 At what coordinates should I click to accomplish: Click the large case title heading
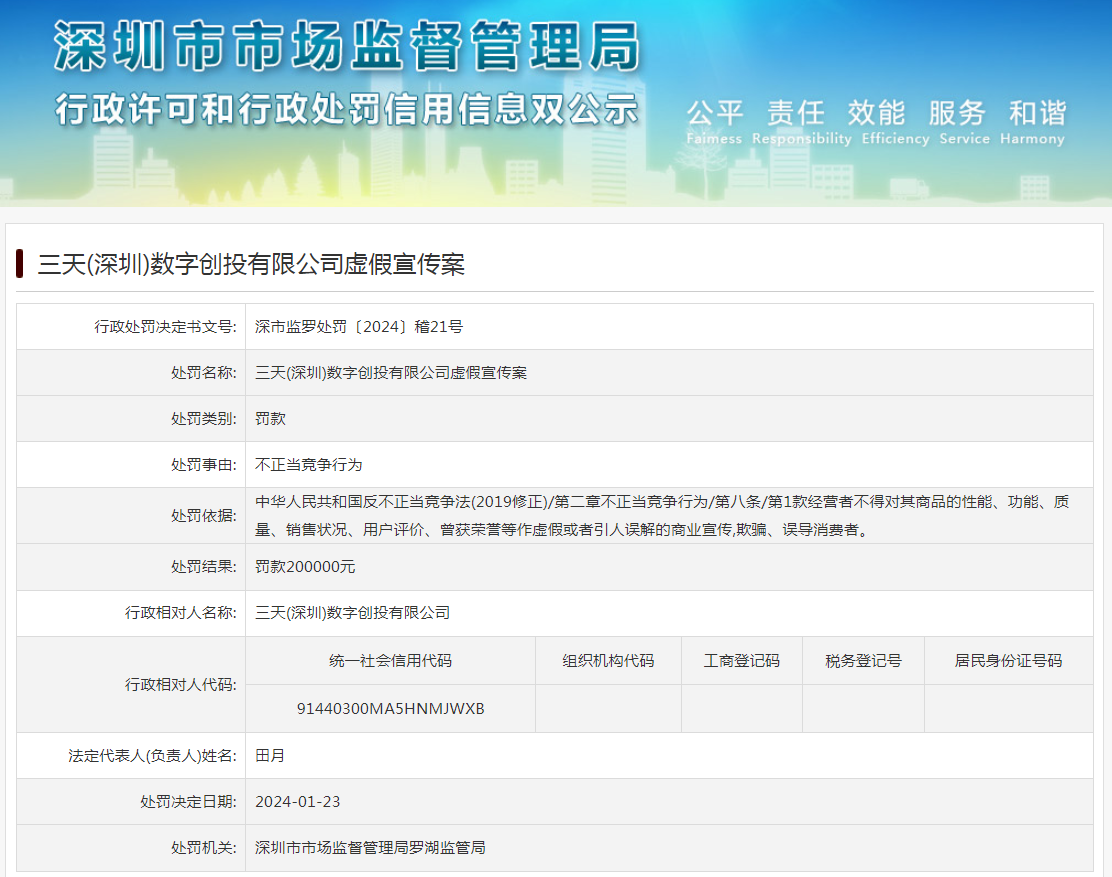tap(251, 264)
